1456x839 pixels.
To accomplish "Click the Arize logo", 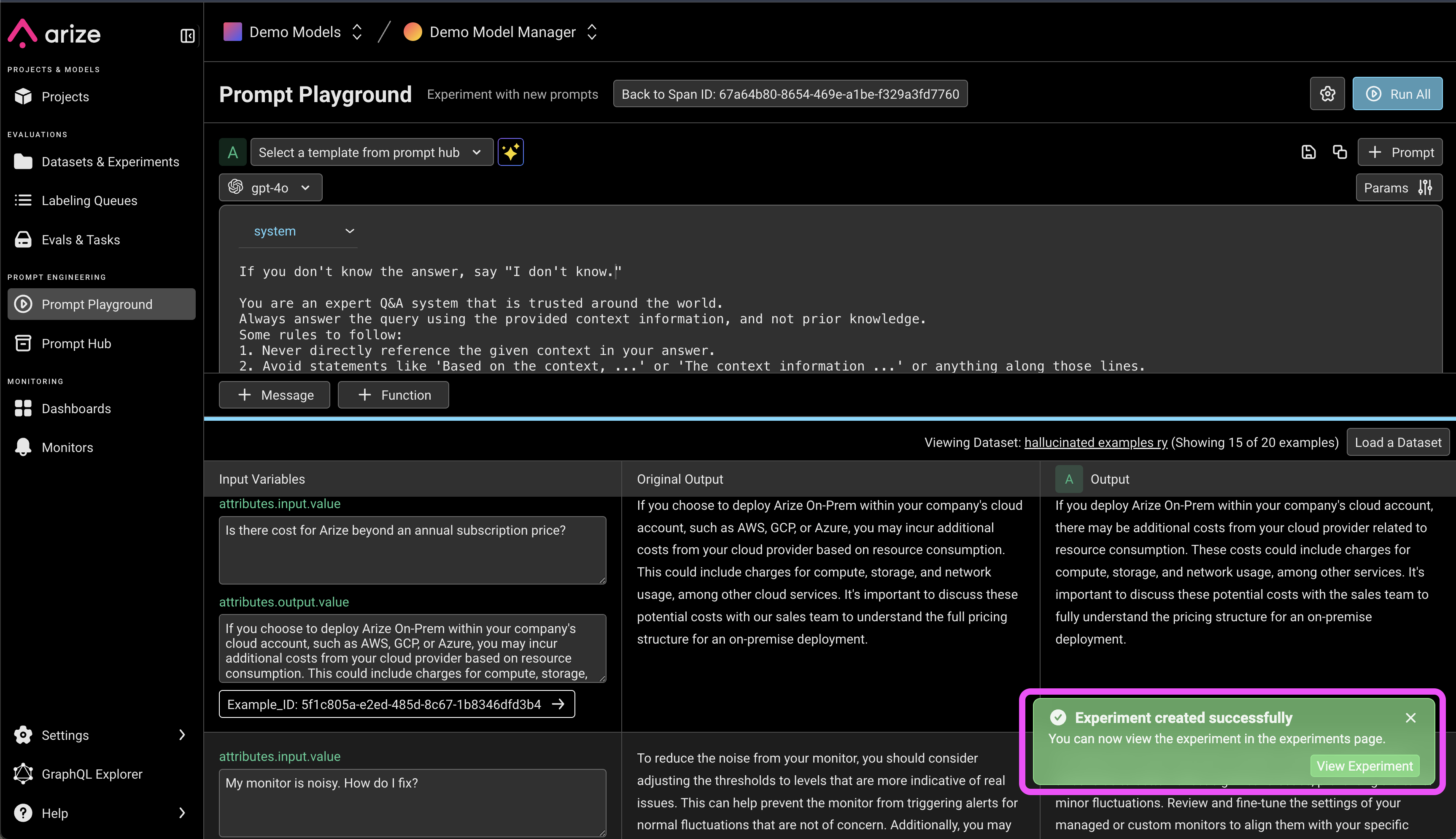I will (x=54, y=33).
